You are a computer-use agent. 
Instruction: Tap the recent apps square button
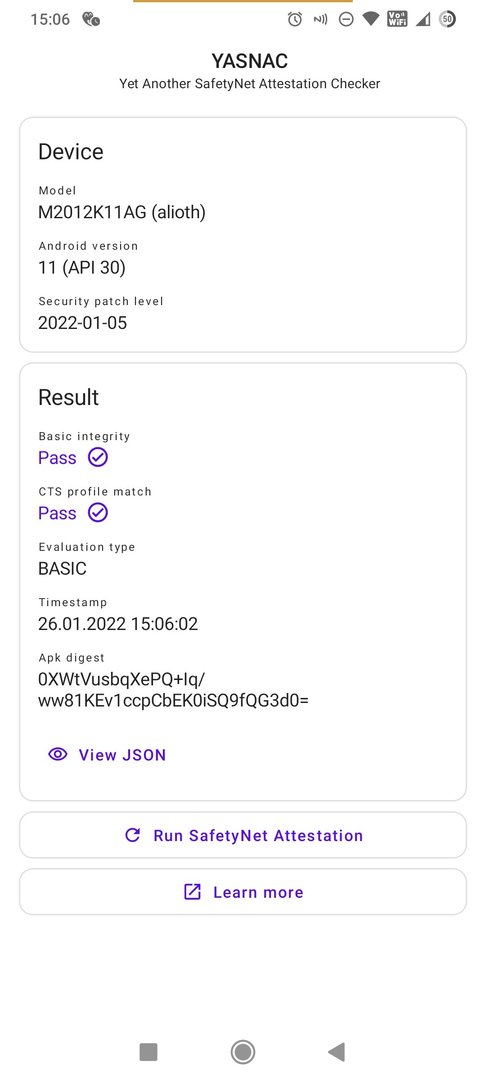[149, 1052]
